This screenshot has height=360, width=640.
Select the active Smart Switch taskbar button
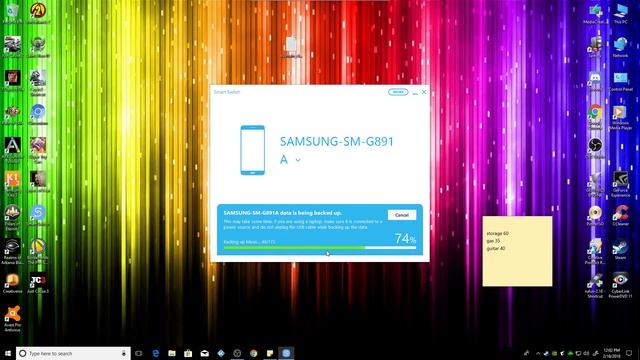tap(286, 353)
